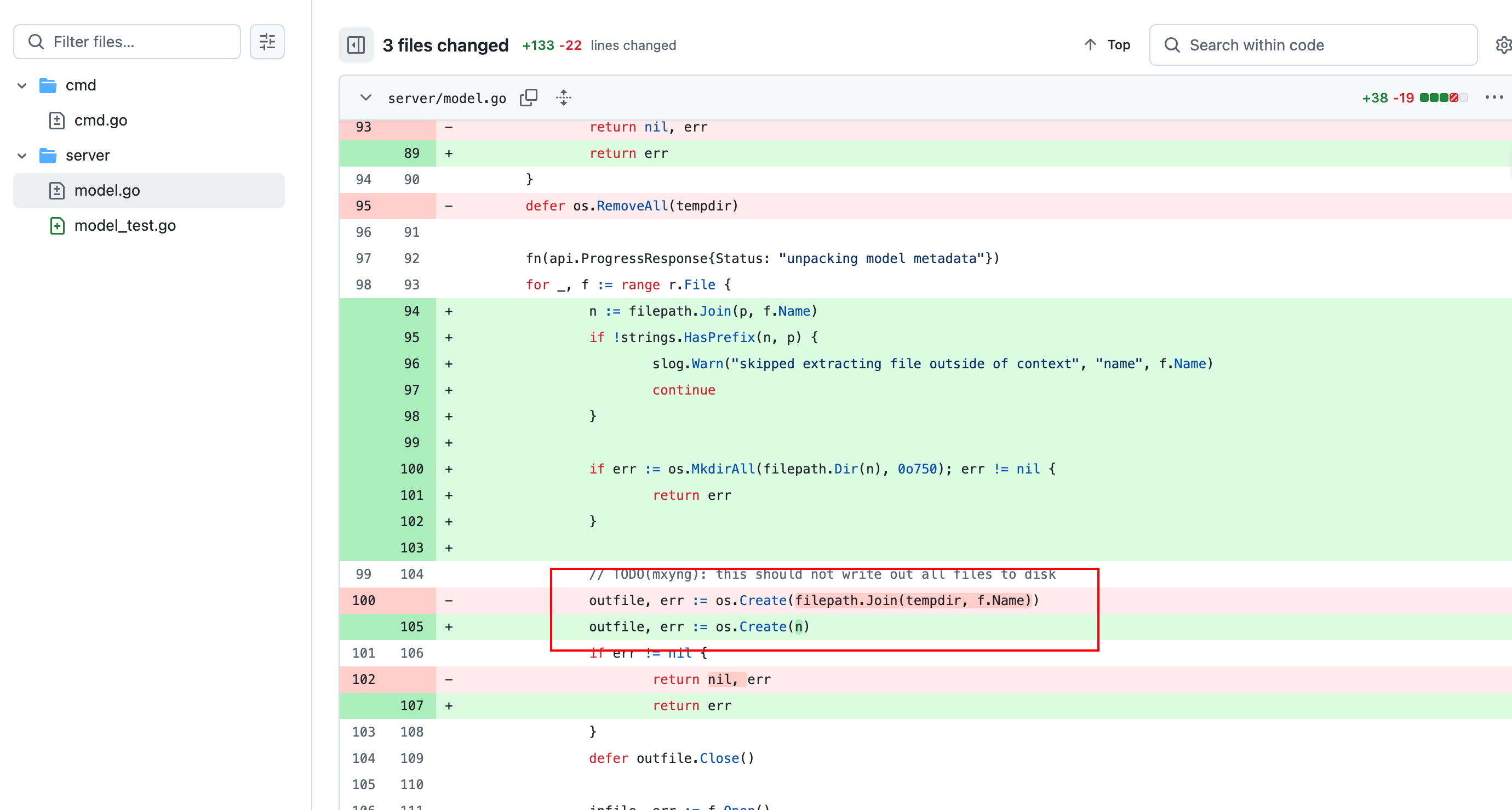Copy the server/model.go file path
This screenshot has height=810, width=1512.
528,98
